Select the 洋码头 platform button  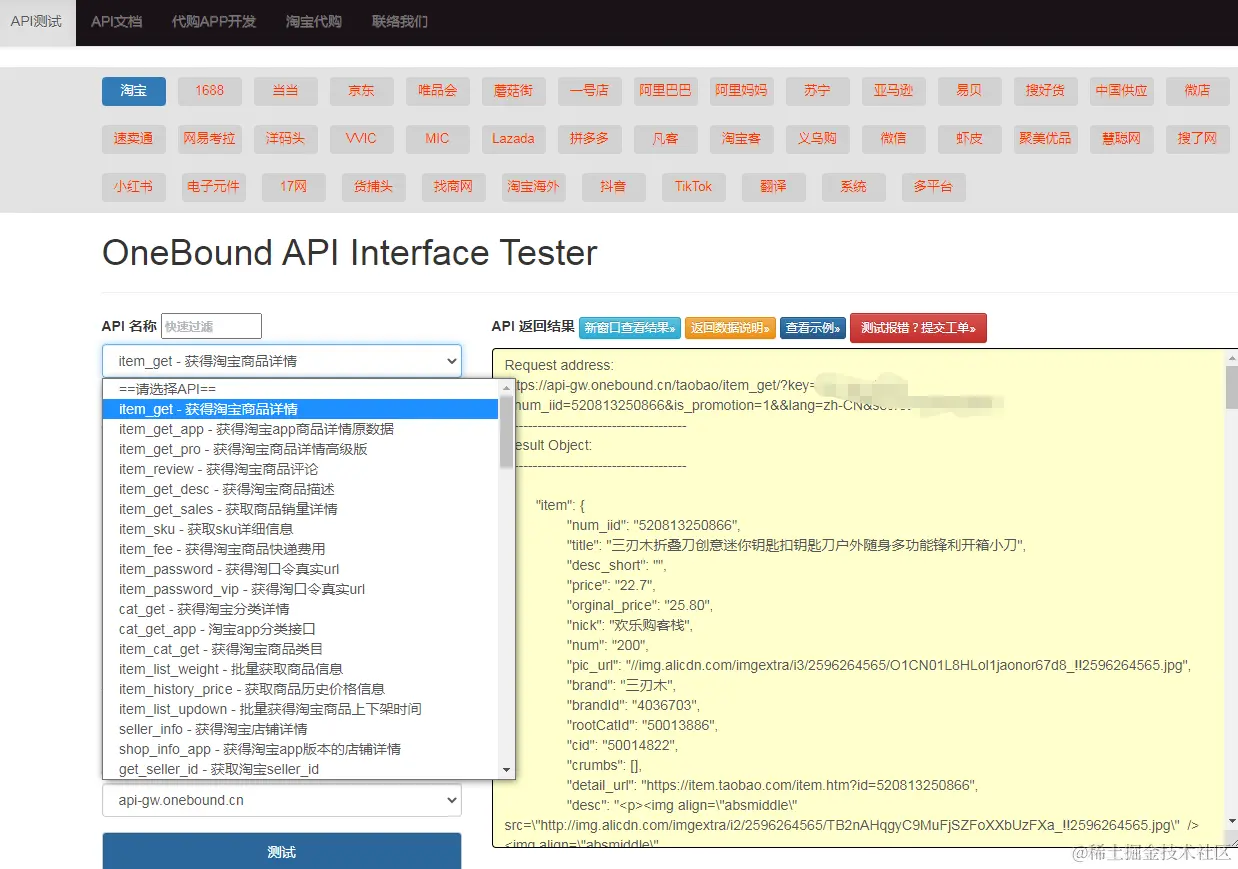pyautogui.click(x=286, y=139)
